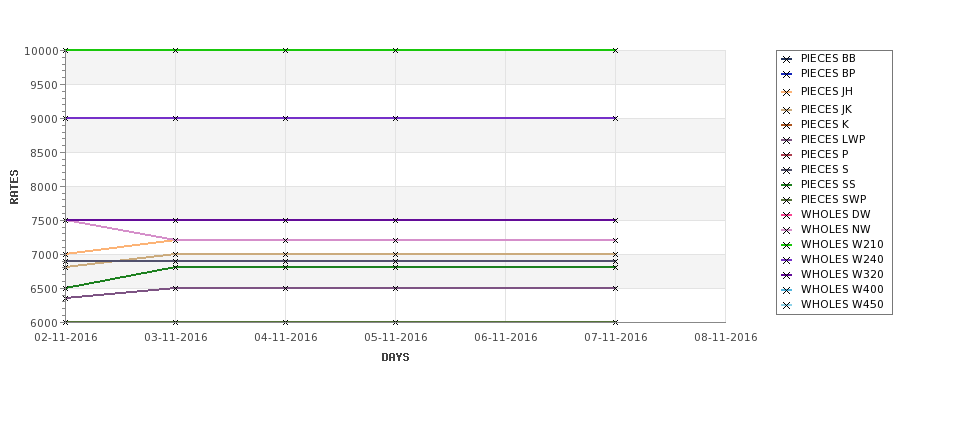
Task: Select the WHOLES W320 legend label
Action: [x=842, y=274]
